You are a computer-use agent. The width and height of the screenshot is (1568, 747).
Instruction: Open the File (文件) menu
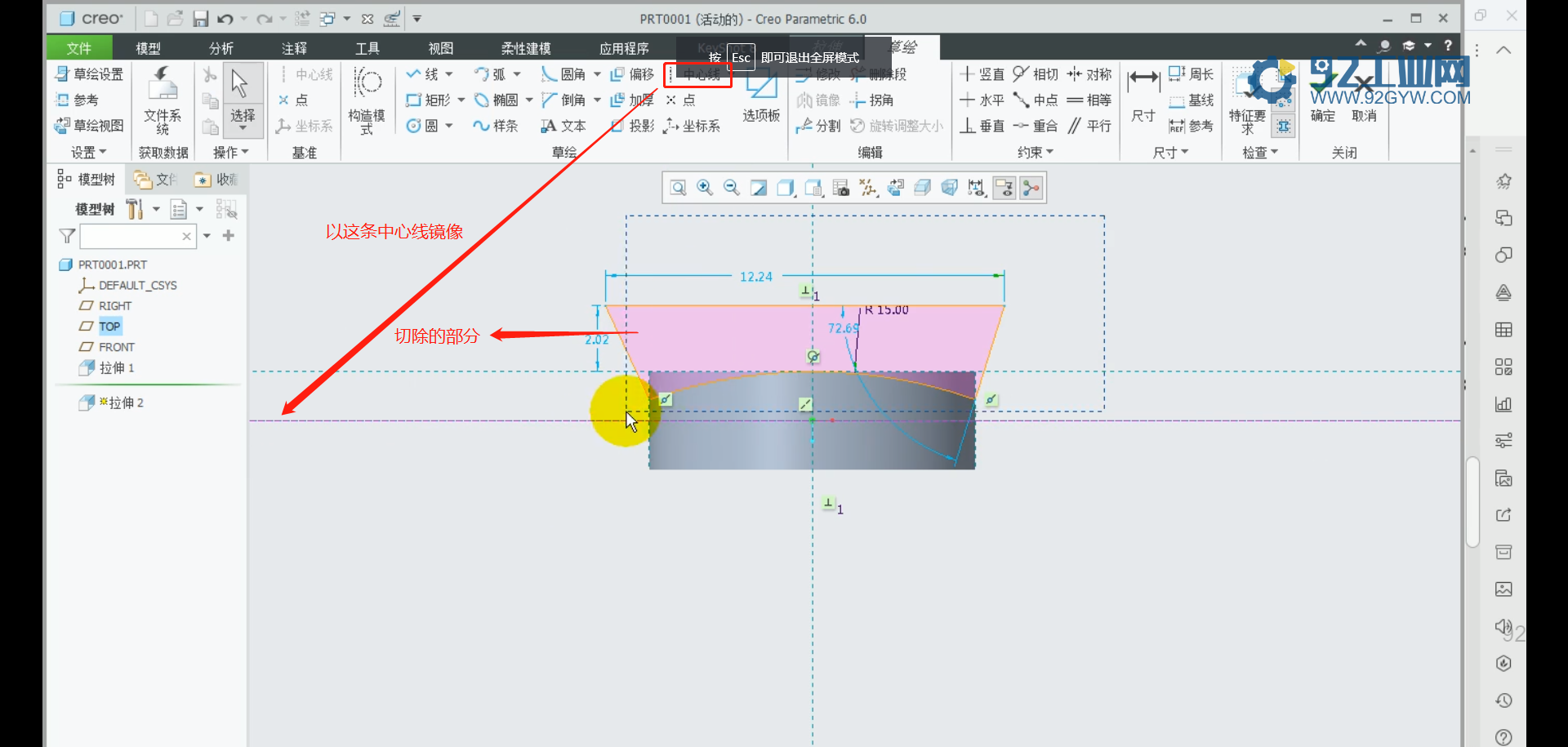(x=79, y=48)
